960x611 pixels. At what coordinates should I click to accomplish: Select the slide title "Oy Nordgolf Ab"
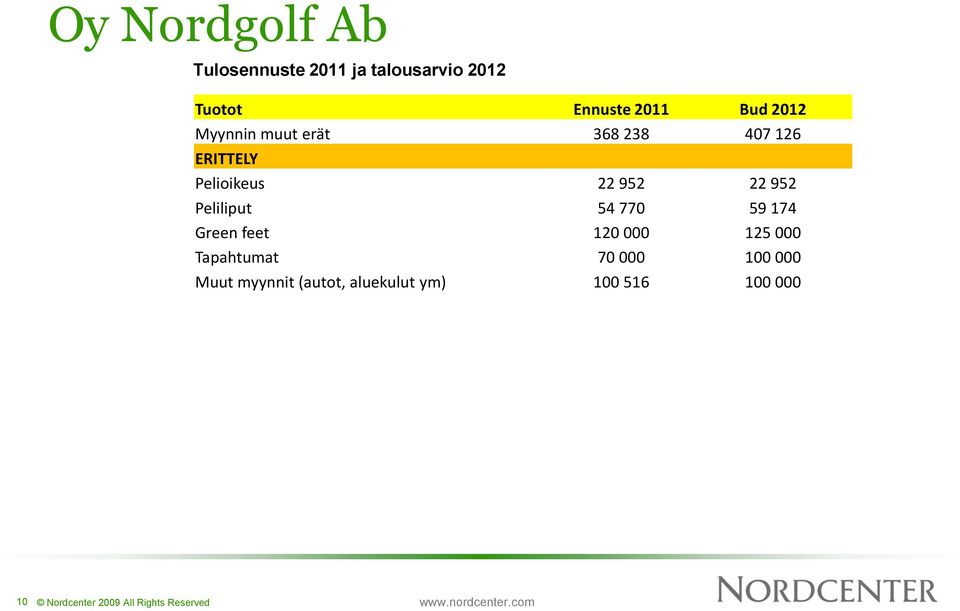(x=217, y=26)
